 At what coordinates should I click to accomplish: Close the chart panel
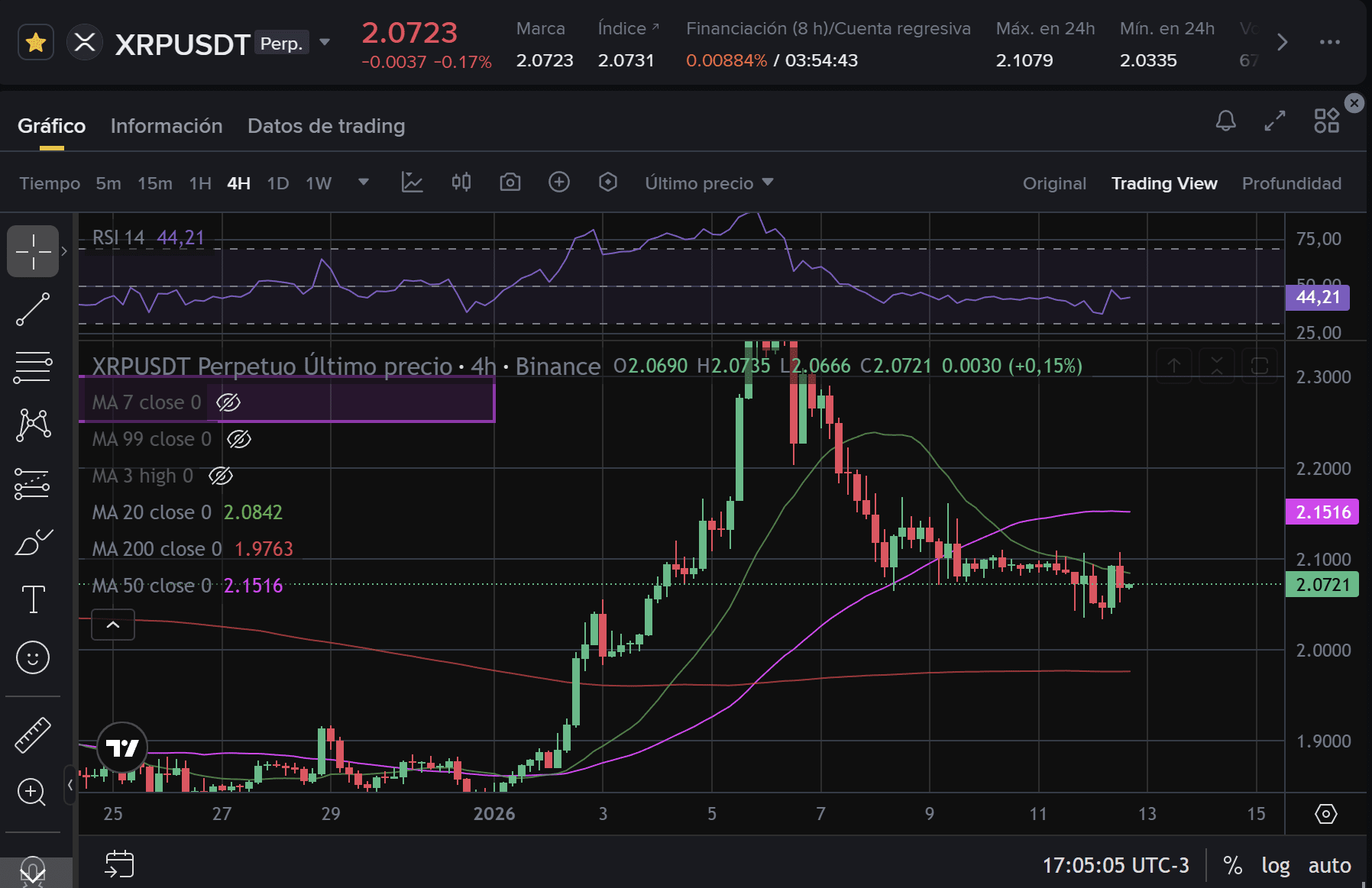click(1354, 103)
